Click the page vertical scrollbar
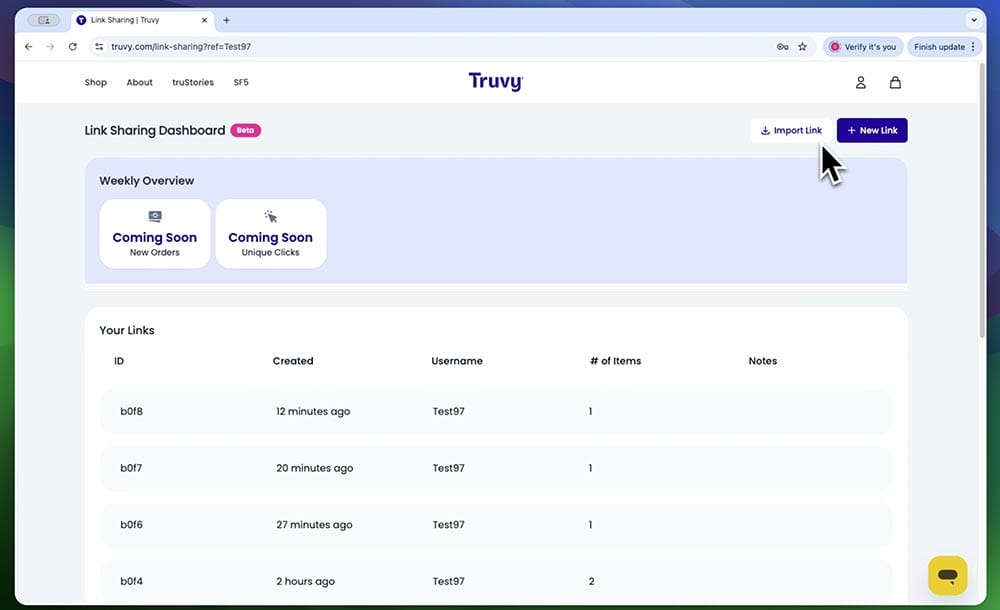The height and width of the screenshot is (610, 1000). click(982, 201)
